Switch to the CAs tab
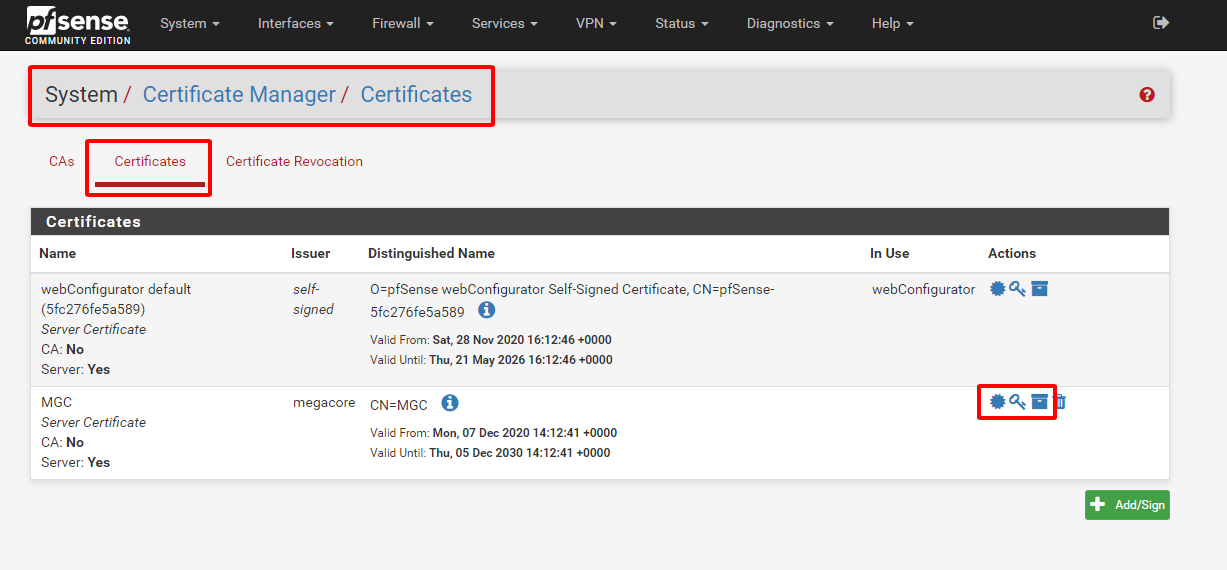Viewport: 1227px width, 570px height. point(61,161)
